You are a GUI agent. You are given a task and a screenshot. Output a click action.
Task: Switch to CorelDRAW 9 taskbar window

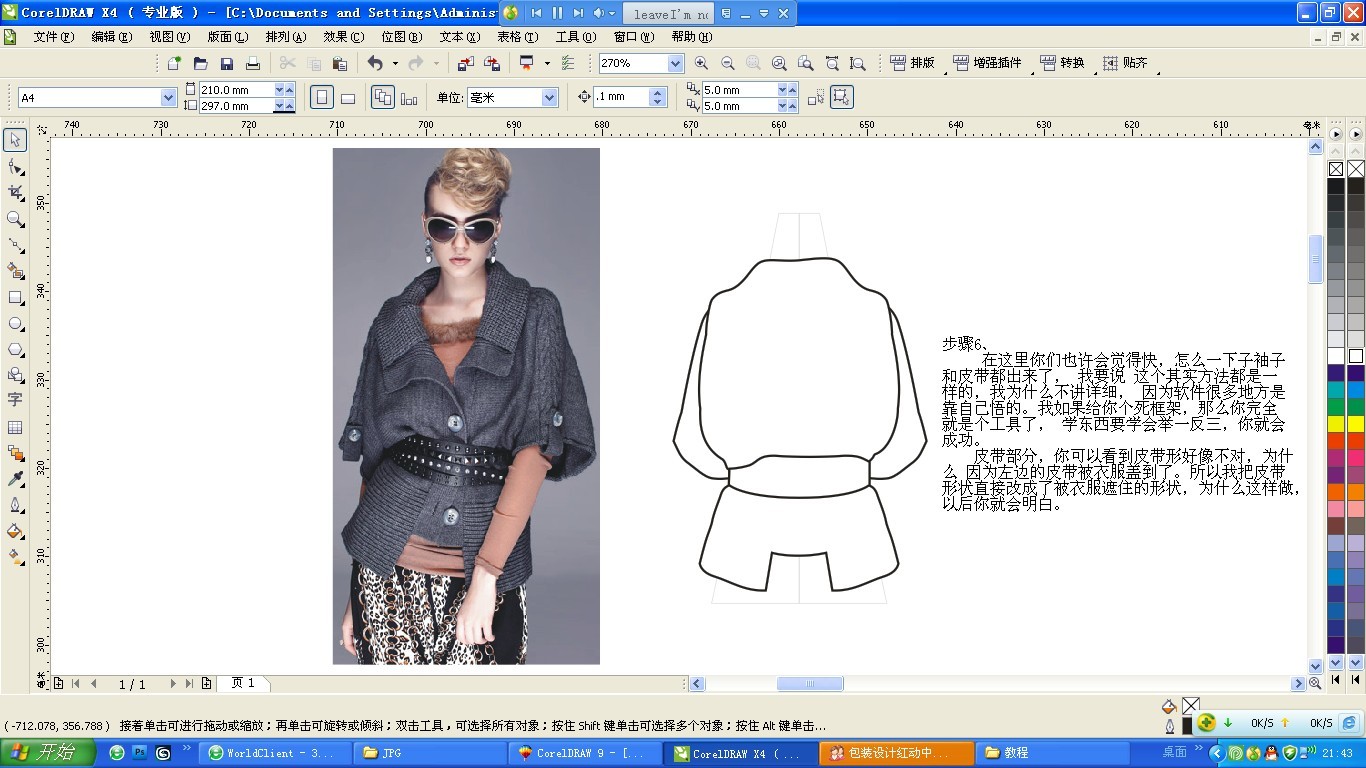[x=587, y=753]
